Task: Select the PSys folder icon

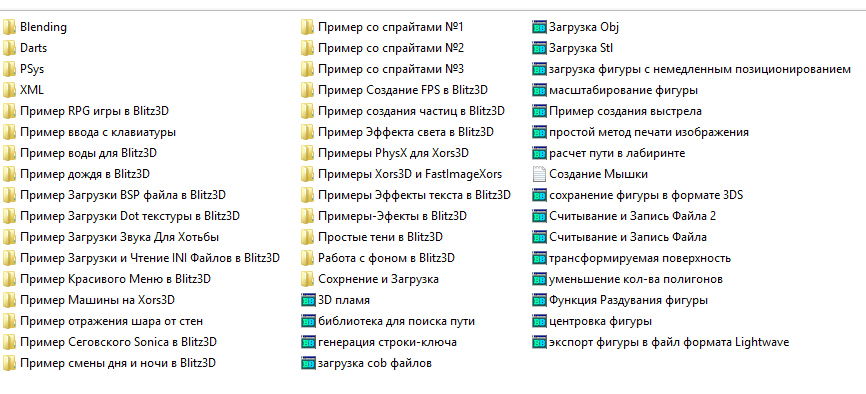Action: (9, 69)
